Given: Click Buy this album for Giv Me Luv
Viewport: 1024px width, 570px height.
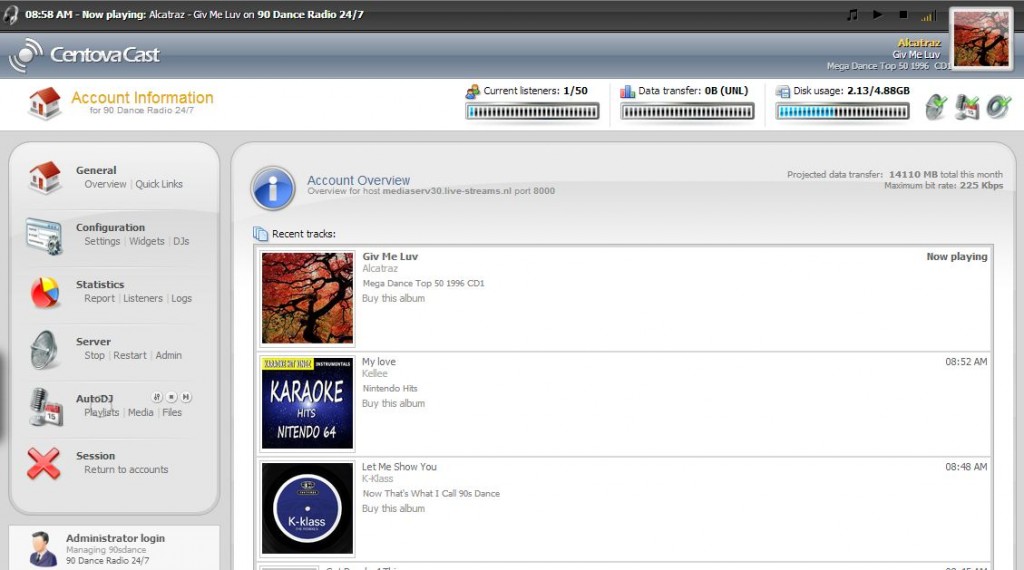Looking at the screenshot, I should tap(394, 298).
